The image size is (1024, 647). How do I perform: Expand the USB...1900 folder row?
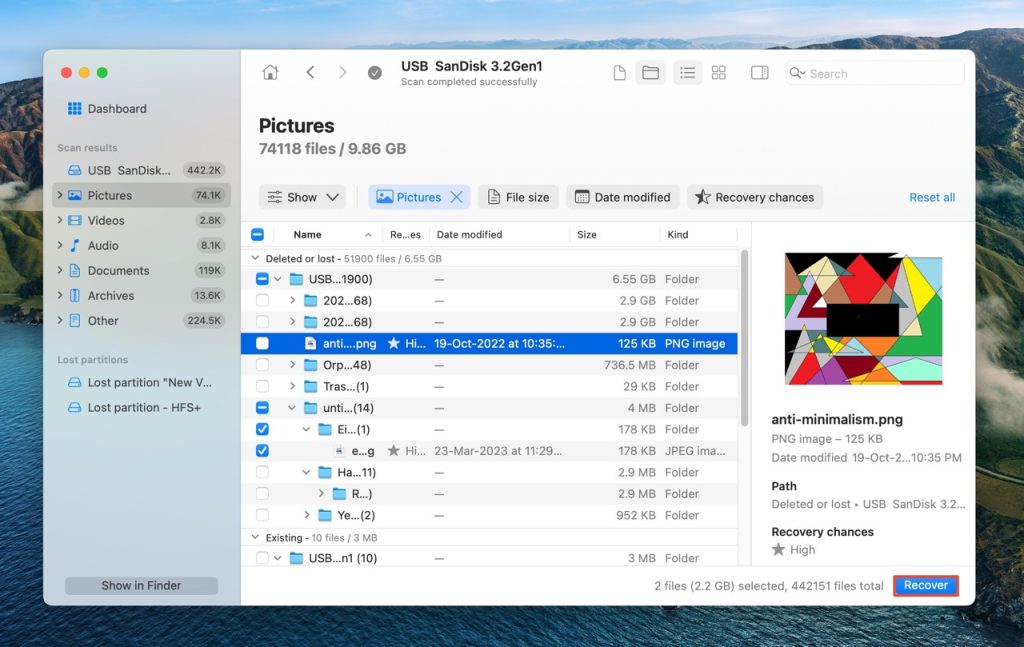pyautogui.click(x=279, y=279)
